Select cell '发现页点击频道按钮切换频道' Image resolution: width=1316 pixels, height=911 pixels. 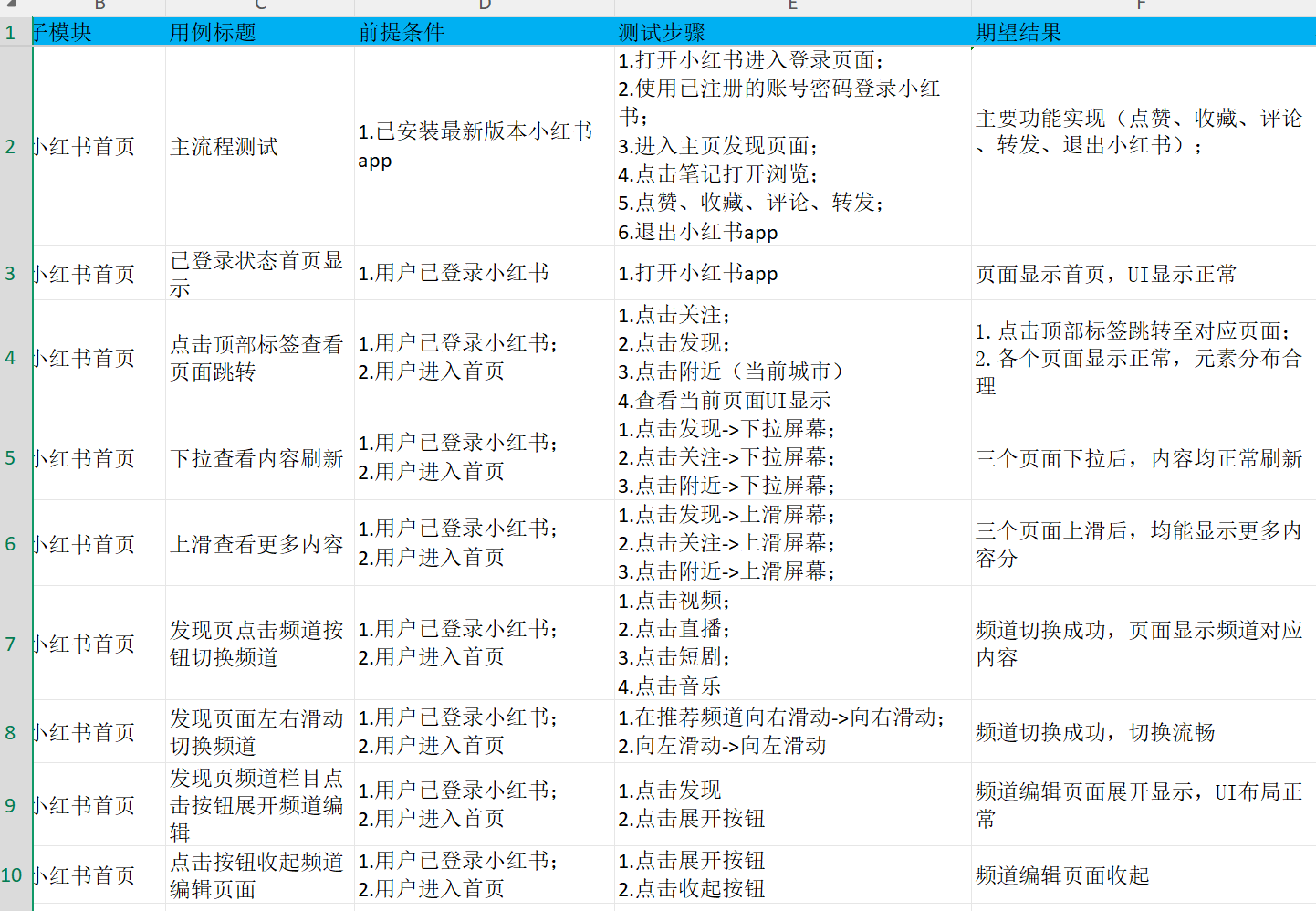[259, 644]
